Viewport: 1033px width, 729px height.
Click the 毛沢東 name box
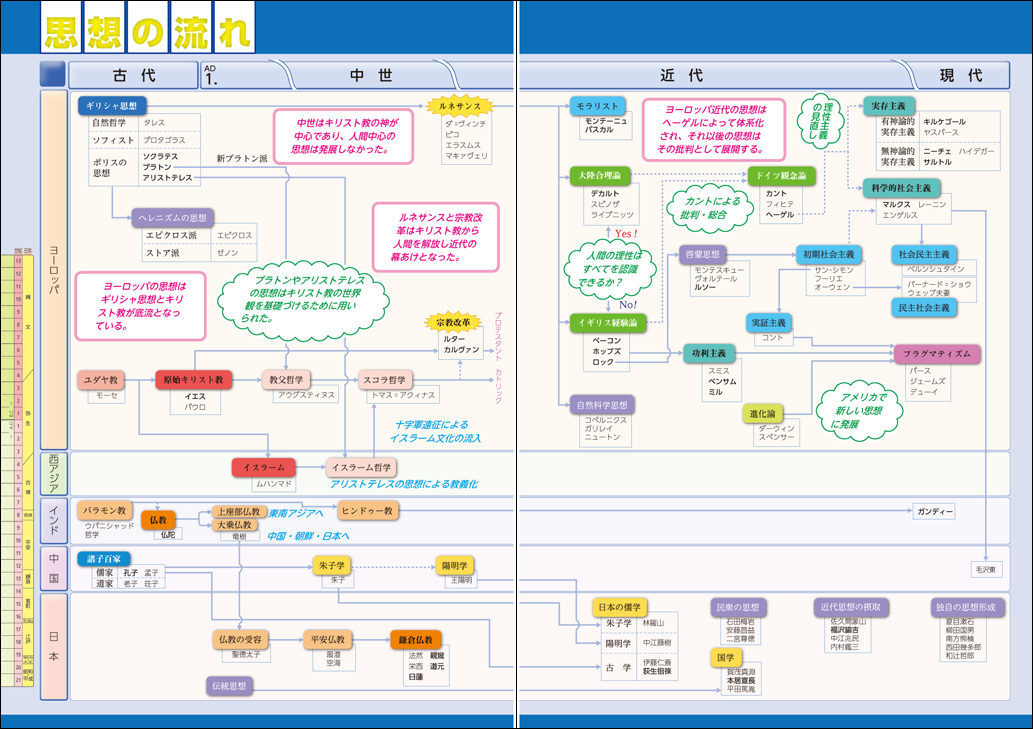pos(986,569)
